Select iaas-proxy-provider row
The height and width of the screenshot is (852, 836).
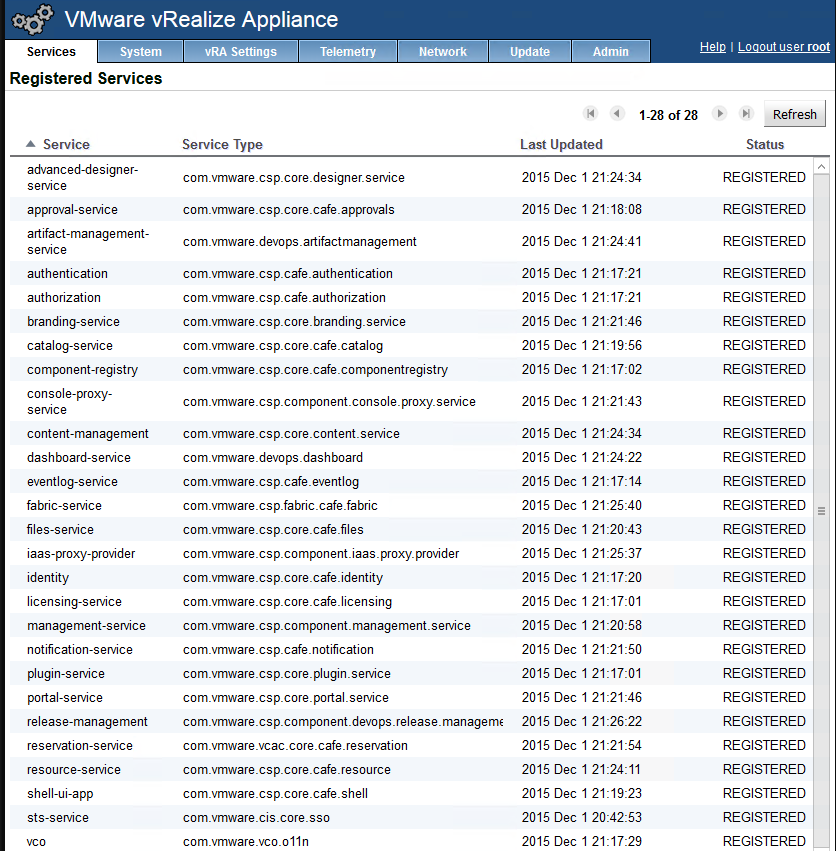(x=411, y=553)
